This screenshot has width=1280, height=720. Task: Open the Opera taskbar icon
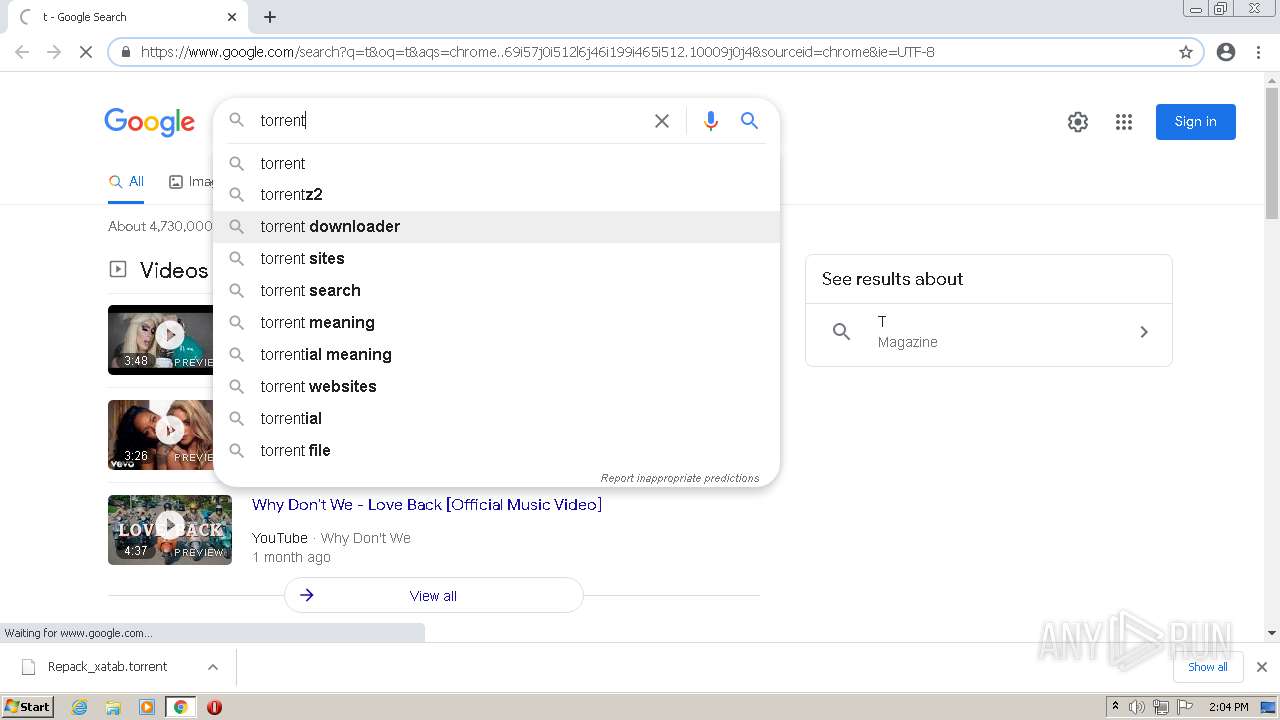(214, 707)
